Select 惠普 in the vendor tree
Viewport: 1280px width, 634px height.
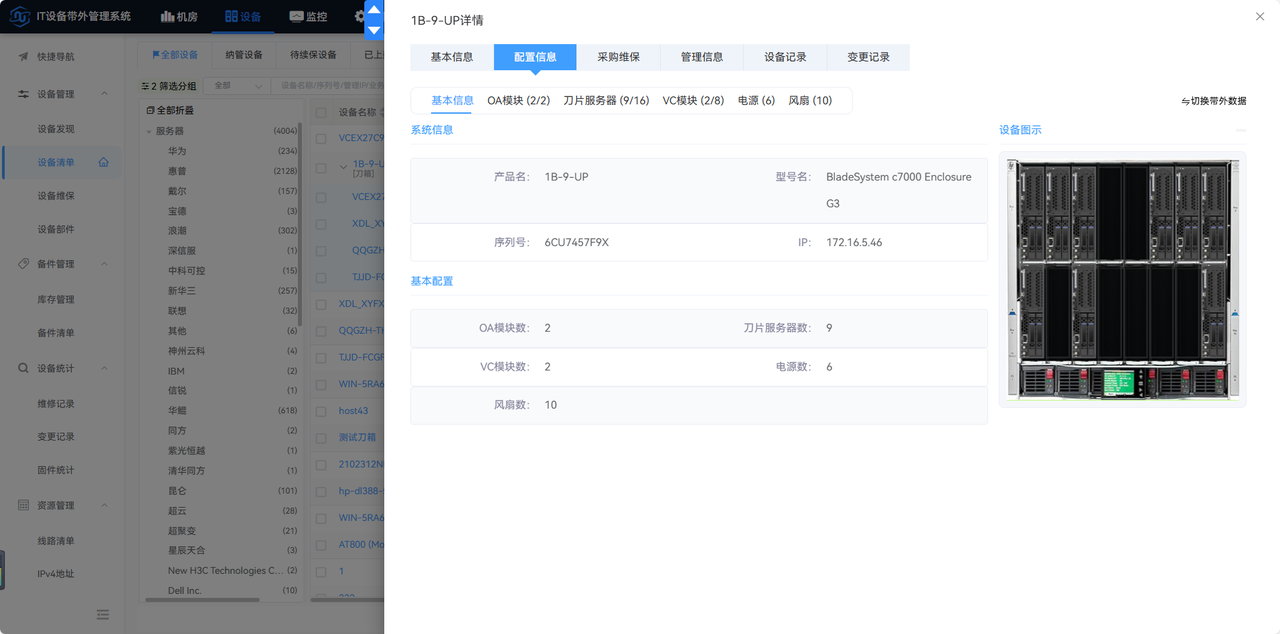[x=177, y=171]
